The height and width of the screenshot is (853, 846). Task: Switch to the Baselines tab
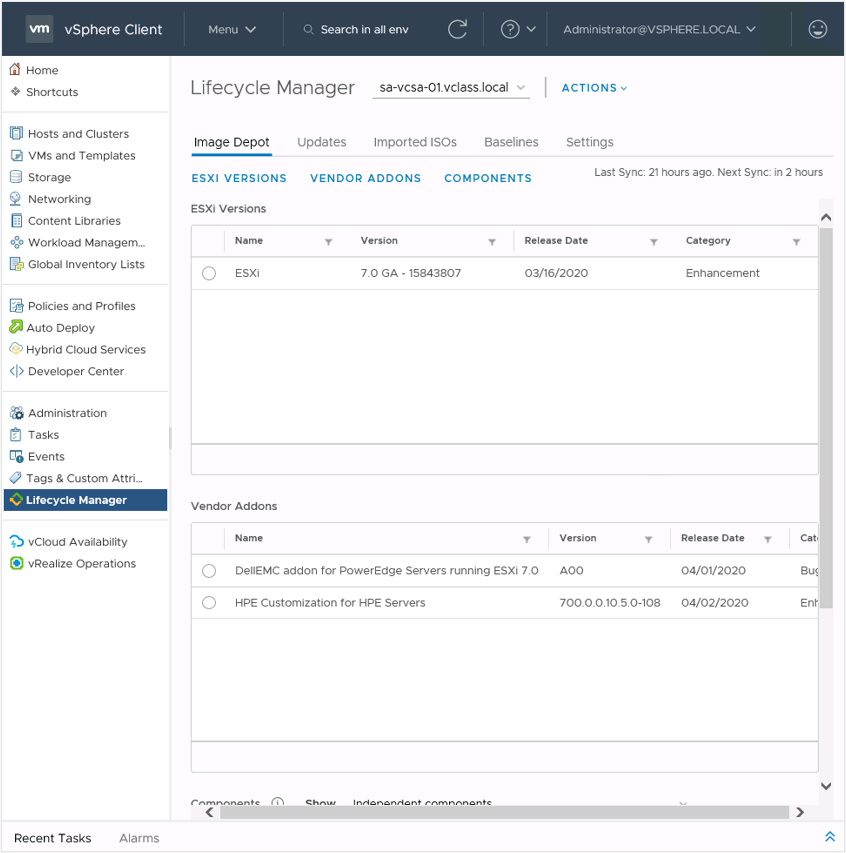pos(511,142)
